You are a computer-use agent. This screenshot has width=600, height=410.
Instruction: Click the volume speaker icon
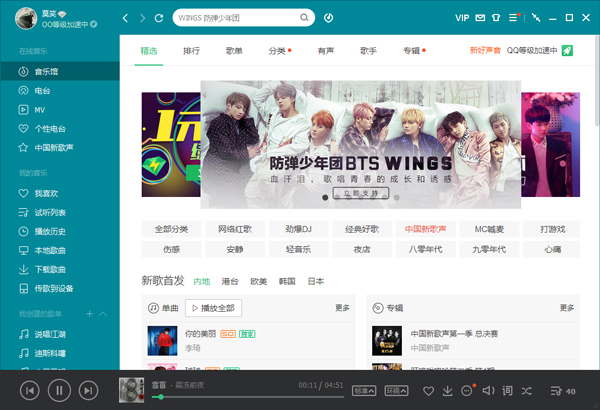pos(488,390)
